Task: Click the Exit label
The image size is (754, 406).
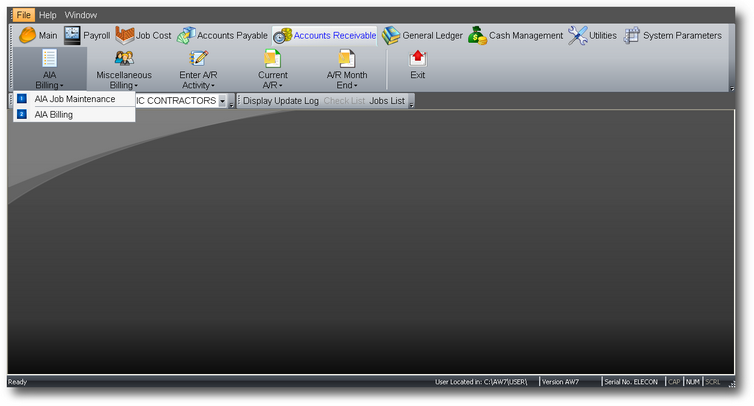Action: [x=417, y=75]
